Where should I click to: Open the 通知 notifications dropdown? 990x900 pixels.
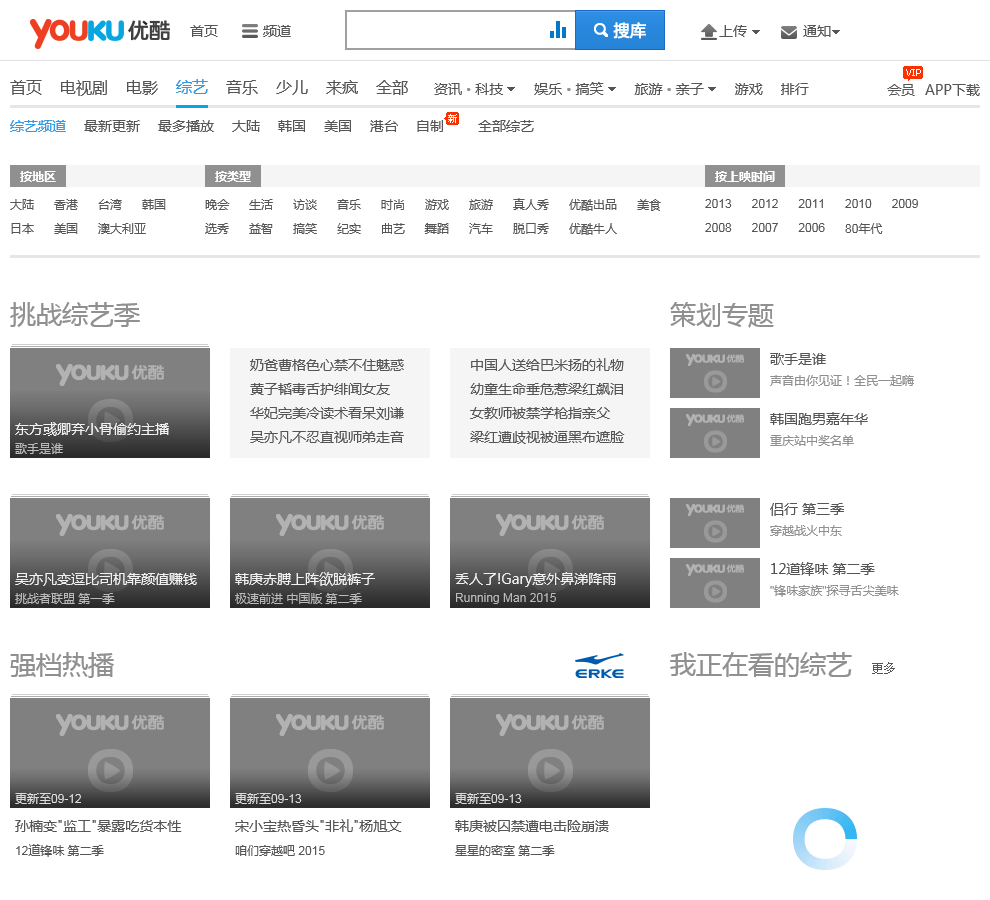811,32
